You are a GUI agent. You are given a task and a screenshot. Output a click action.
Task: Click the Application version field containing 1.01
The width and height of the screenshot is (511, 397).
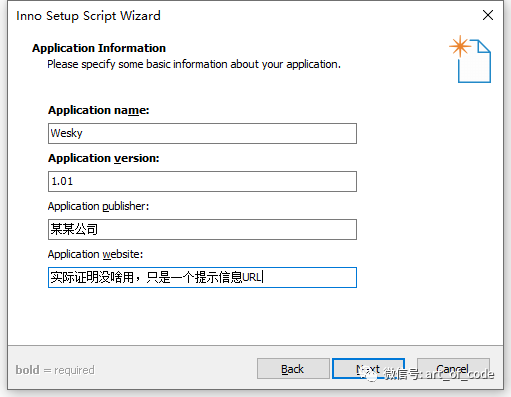(202, 181)
